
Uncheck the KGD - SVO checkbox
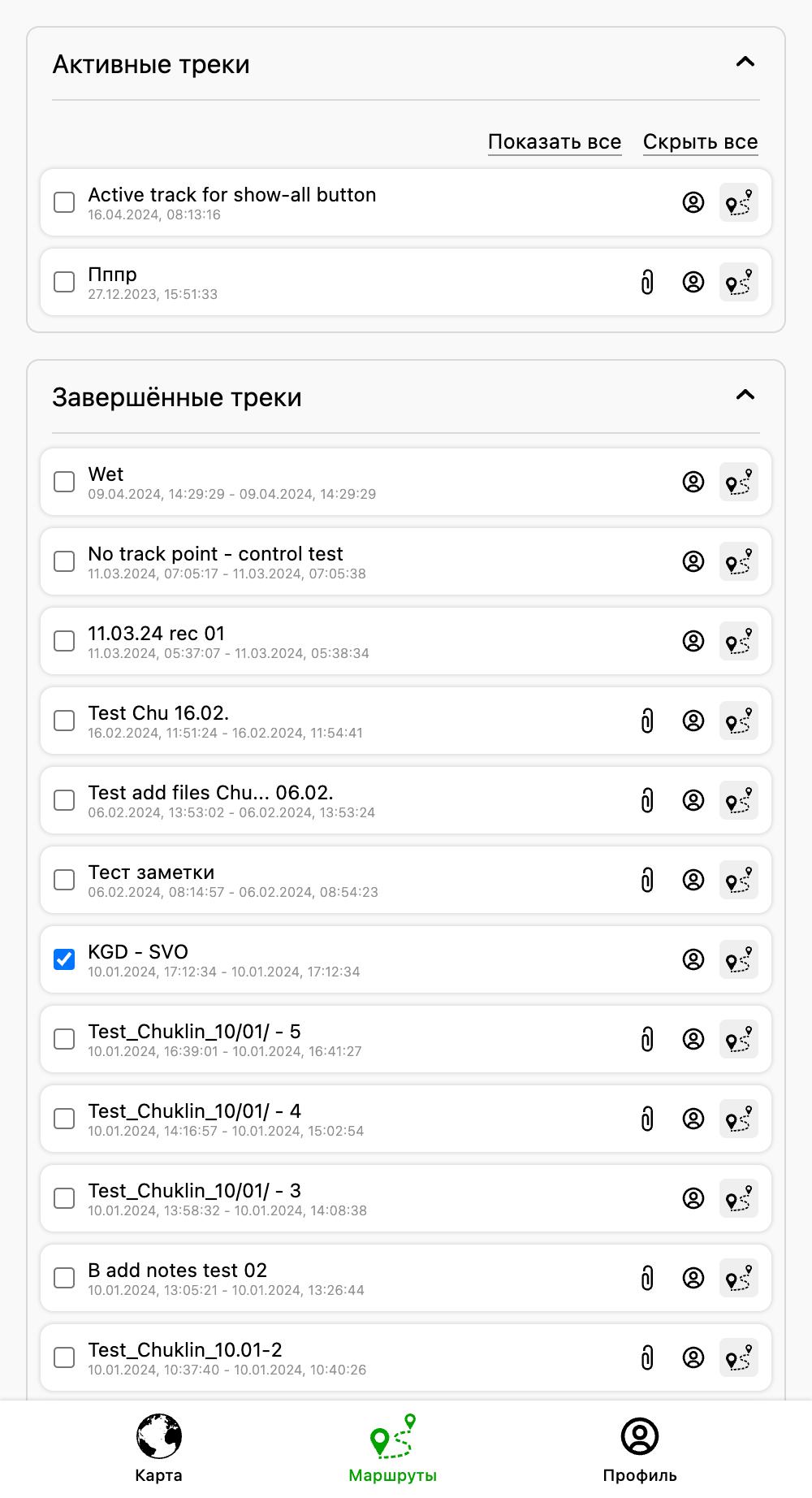point(64,959)
